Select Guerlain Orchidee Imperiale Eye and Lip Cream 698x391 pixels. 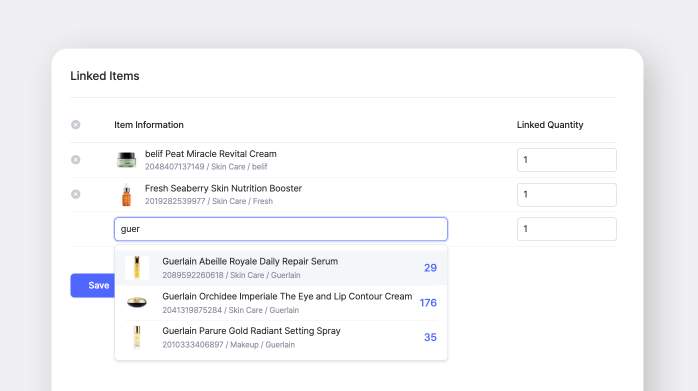pyautogui.click(x=281, y=303)
